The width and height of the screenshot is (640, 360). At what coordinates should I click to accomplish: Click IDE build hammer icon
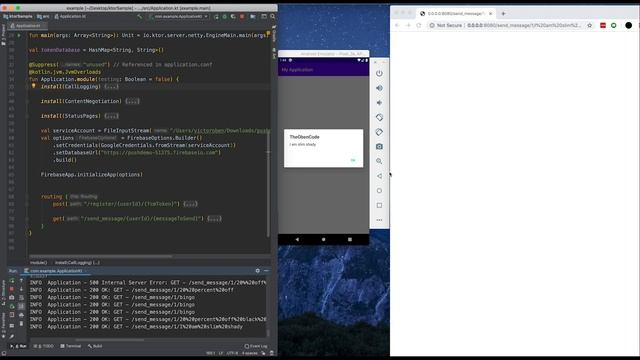tap(140, 16)
